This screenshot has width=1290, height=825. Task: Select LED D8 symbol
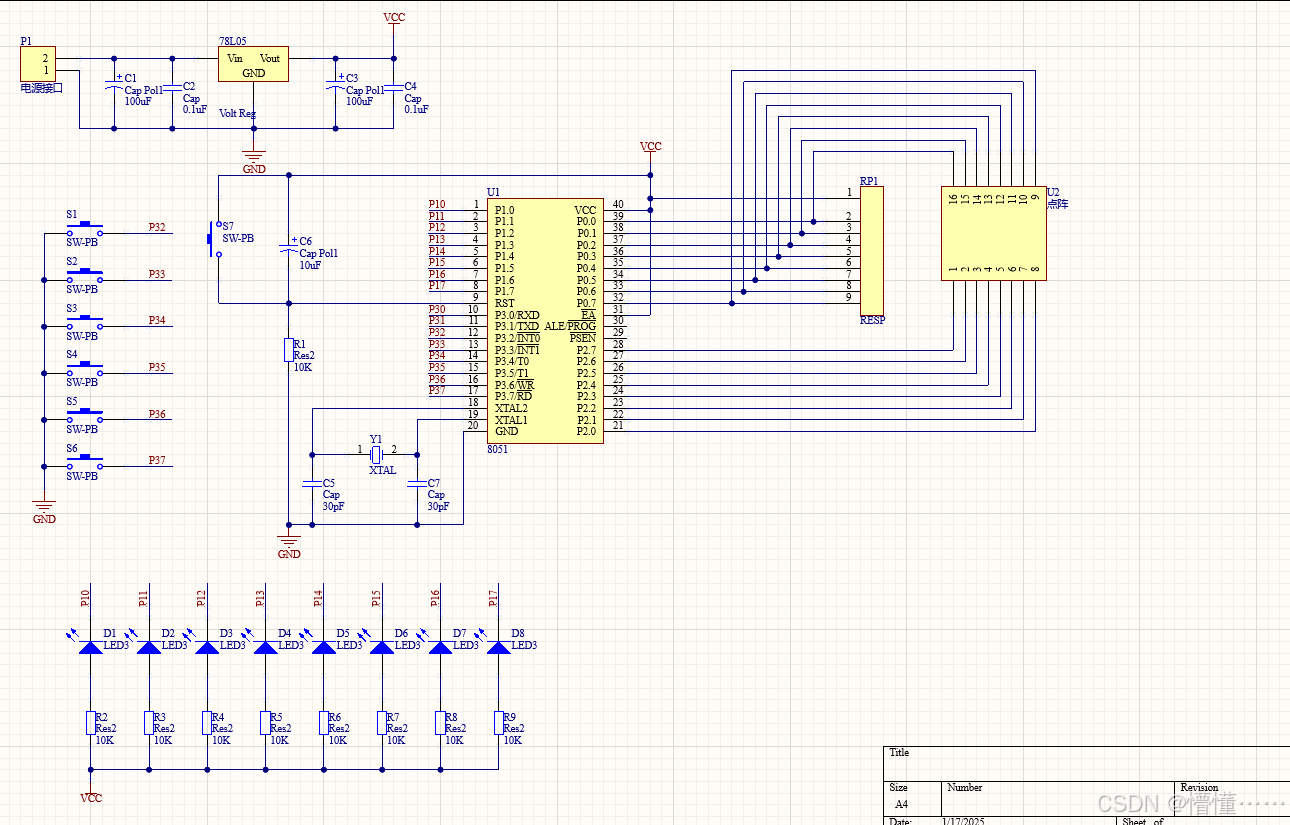(x=499, y=647)
